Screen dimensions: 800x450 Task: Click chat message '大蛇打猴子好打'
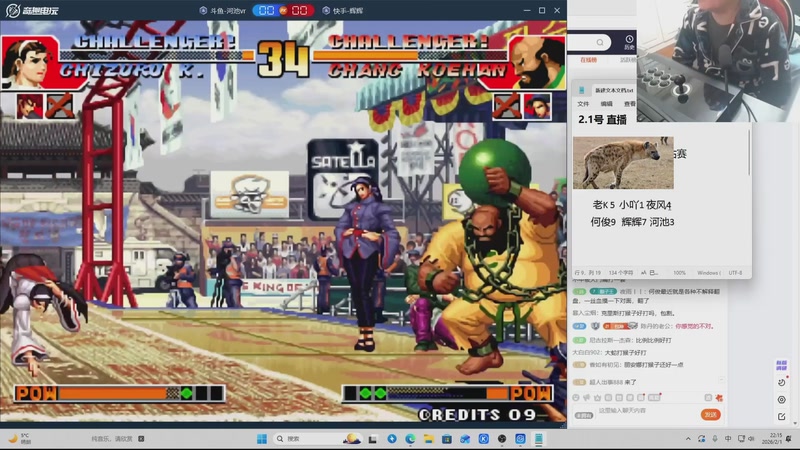[x=626, y=352]
